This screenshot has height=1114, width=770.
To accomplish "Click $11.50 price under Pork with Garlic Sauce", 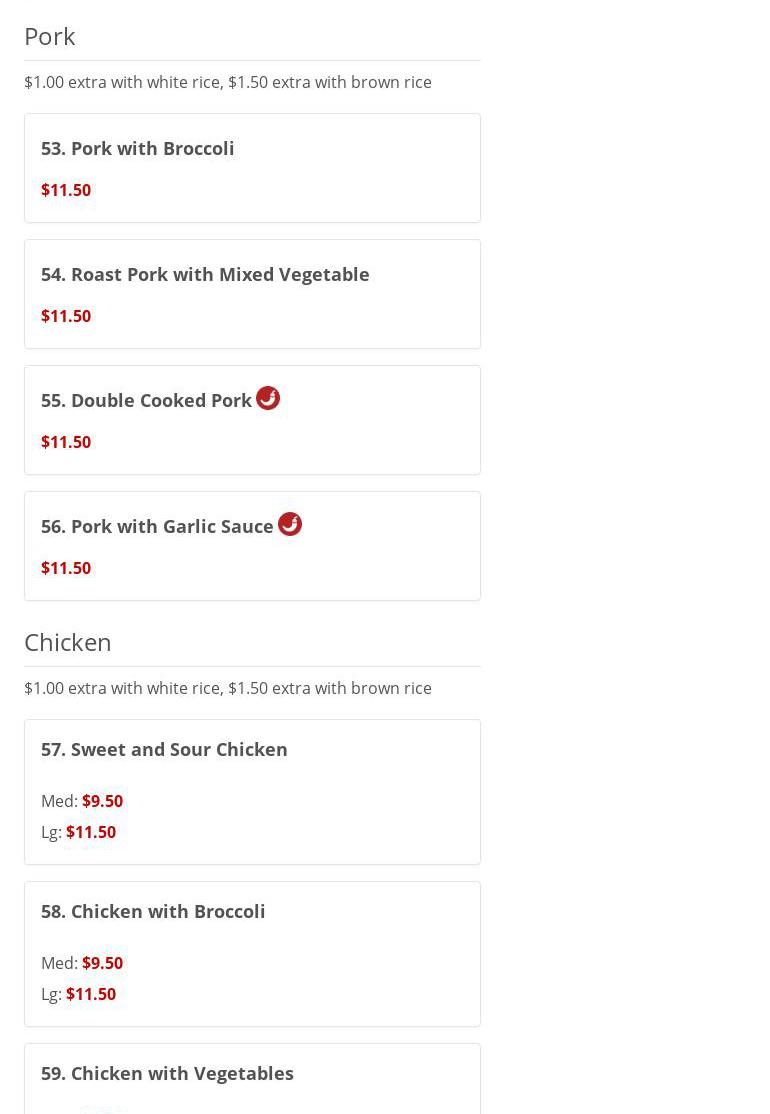I will [66, 568].
